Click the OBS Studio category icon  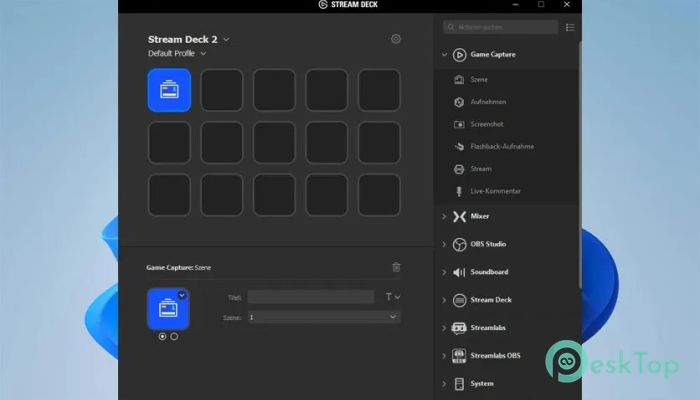[x=459, y=244]
